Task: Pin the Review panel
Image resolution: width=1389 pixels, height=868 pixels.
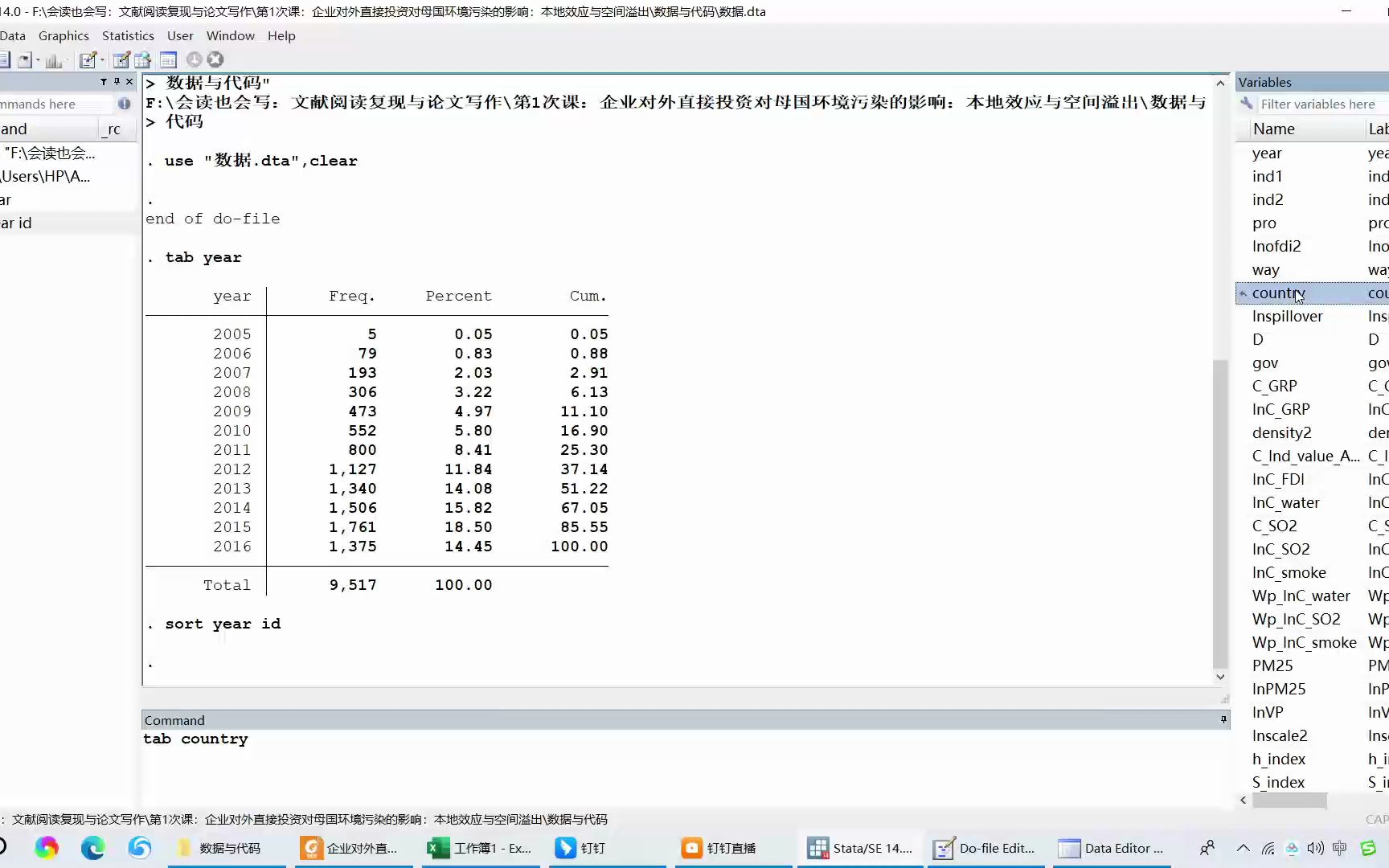Action: coord(117,82)
